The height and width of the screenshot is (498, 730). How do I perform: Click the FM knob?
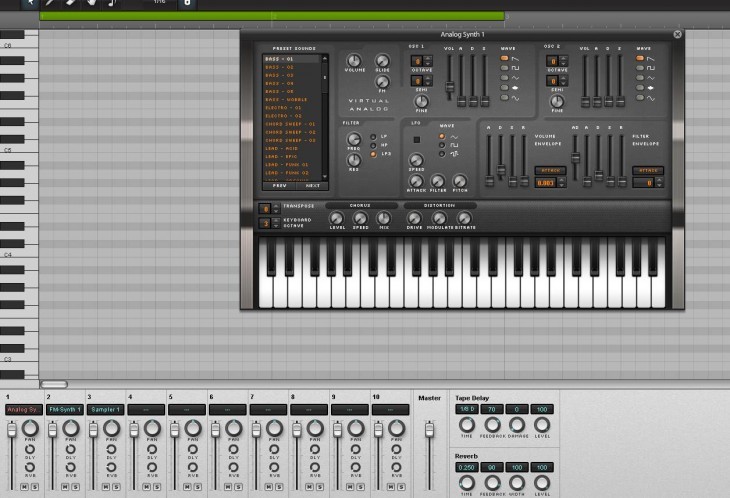pyautogui.click(x=382, y=82)
